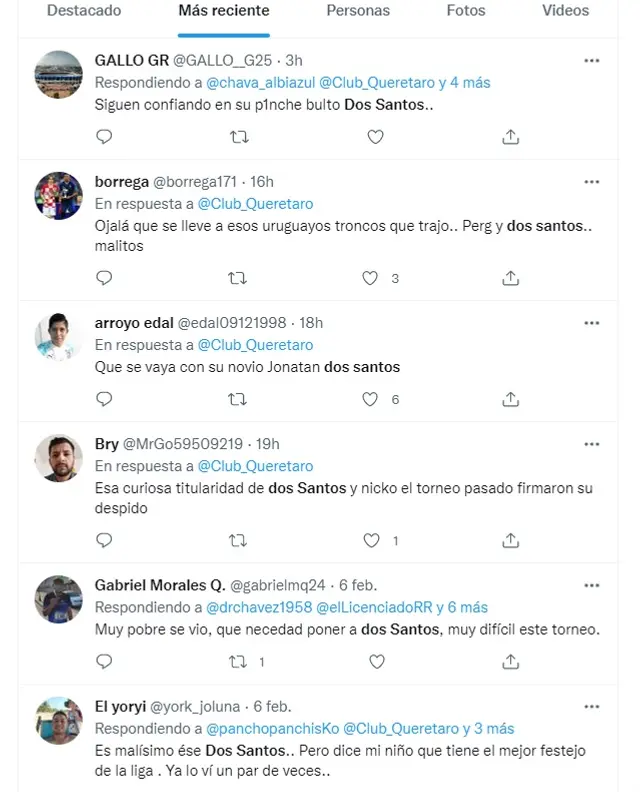Open more options on borrega's tweet
The height and width of the screenshot is (792, 640).
click(592, 182)
